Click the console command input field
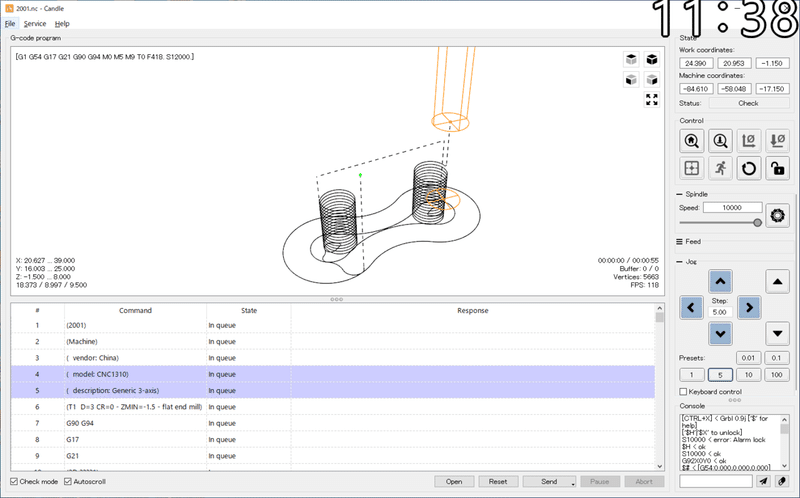Screen dimensions: 800x498 716,481
